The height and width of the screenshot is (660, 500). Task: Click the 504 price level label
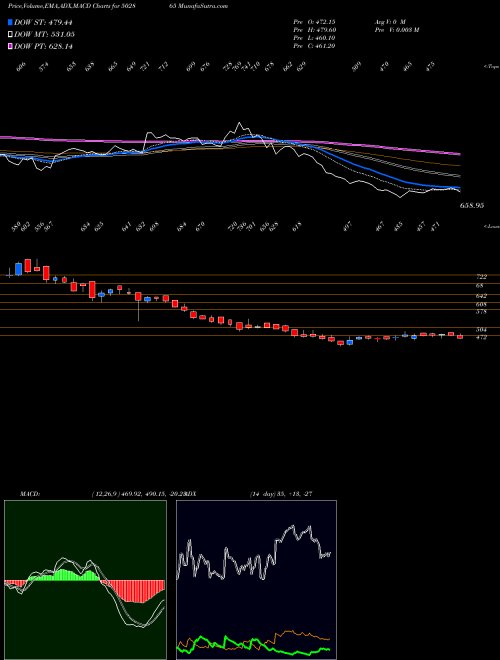point(481,330)
